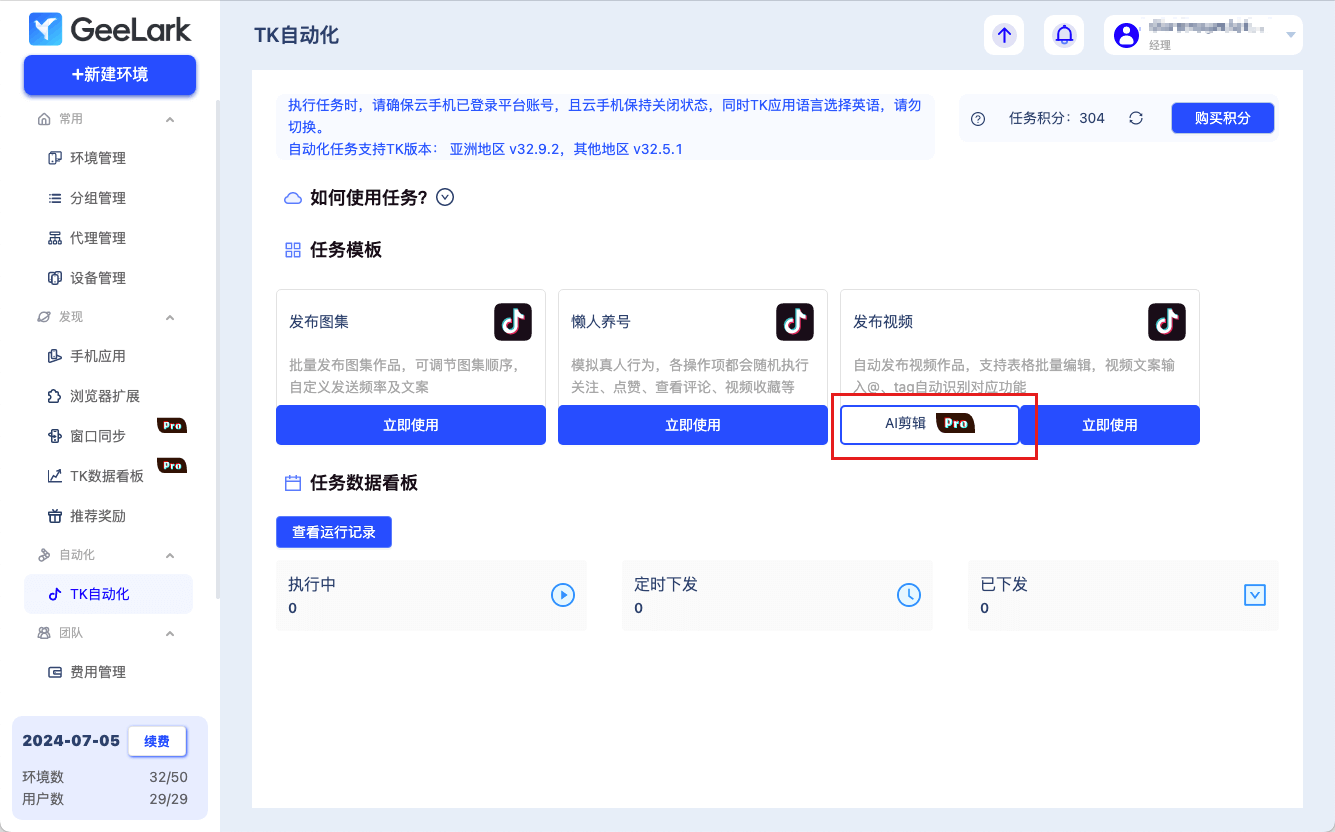
Task: Open the notification bell
Action: [1064, 35]
